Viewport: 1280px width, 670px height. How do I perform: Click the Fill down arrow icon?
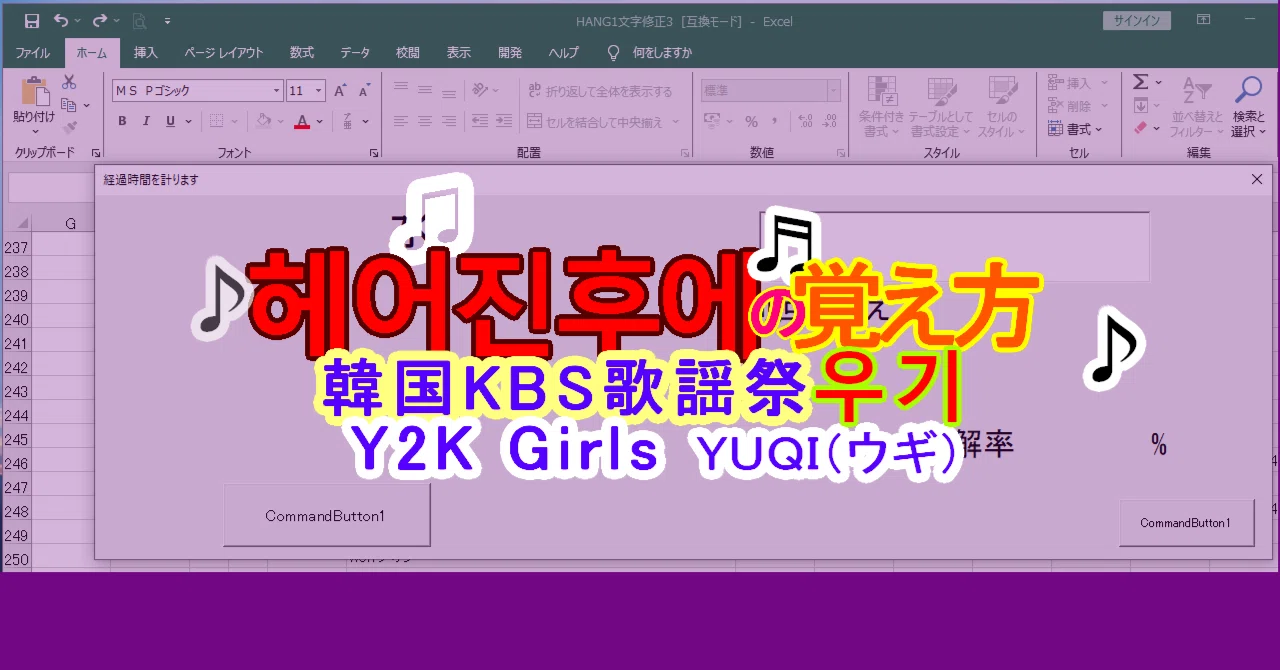click(x=1140, y=105)
